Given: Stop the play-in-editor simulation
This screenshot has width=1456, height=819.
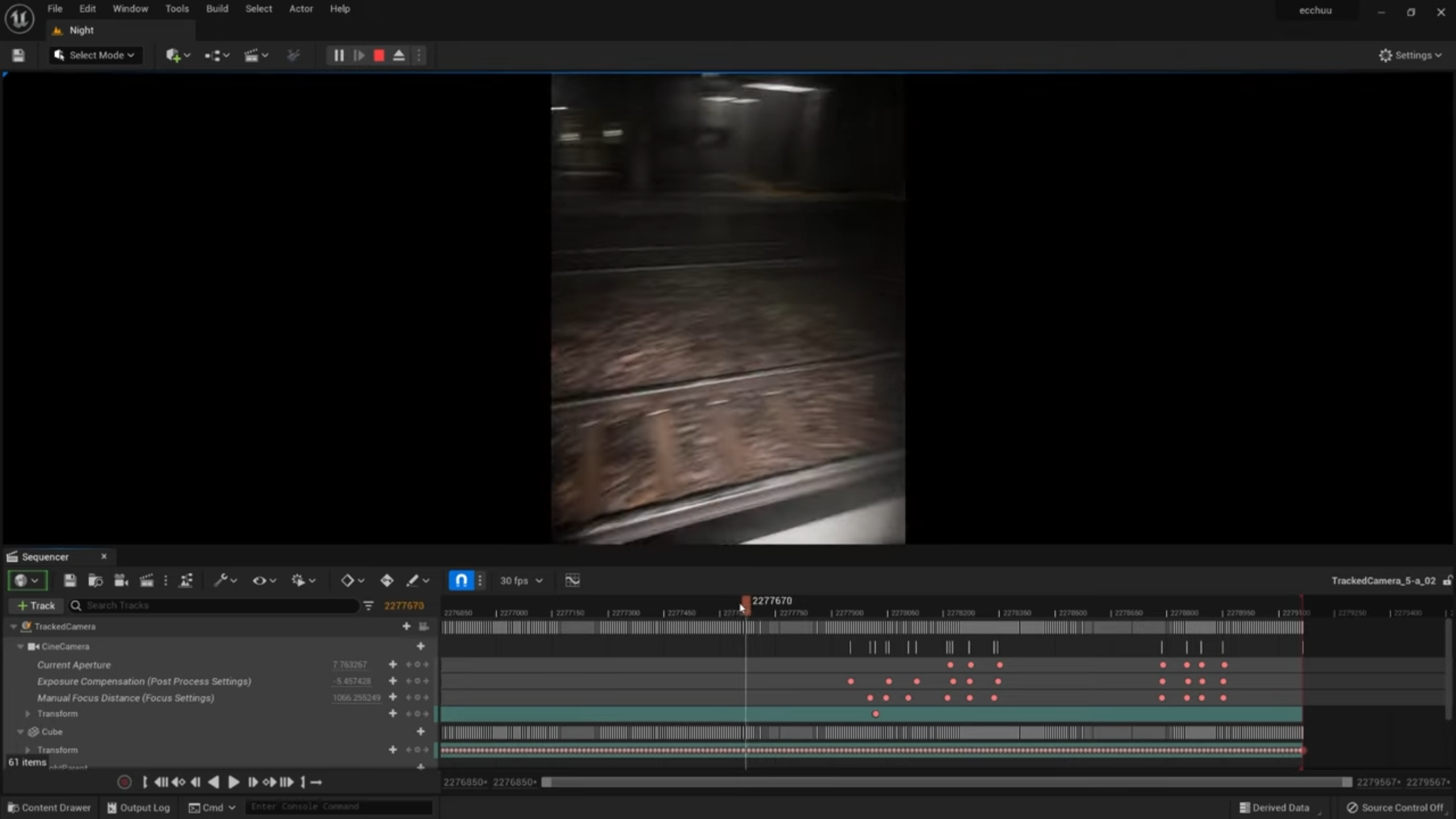Looking at the screenshot, I should pyautogui.click(x=379, y=55).
